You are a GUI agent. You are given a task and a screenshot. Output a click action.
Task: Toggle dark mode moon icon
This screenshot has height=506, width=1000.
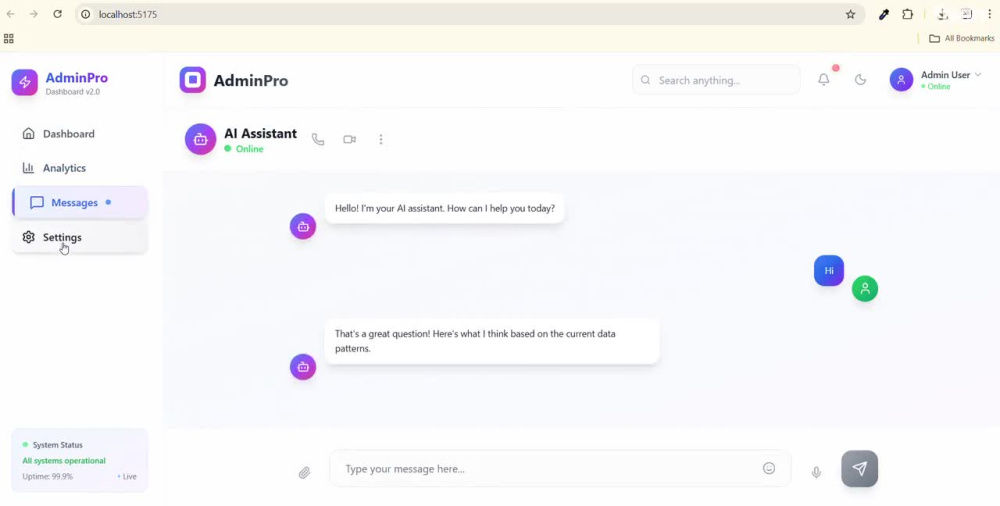pos(860,80)
